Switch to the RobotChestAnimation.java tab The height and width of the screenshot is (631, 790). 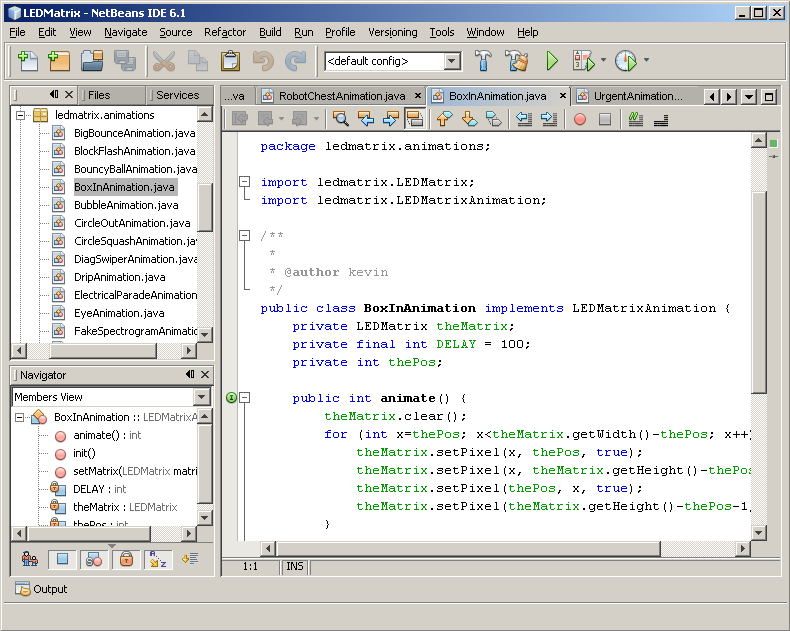coord(342,96)
